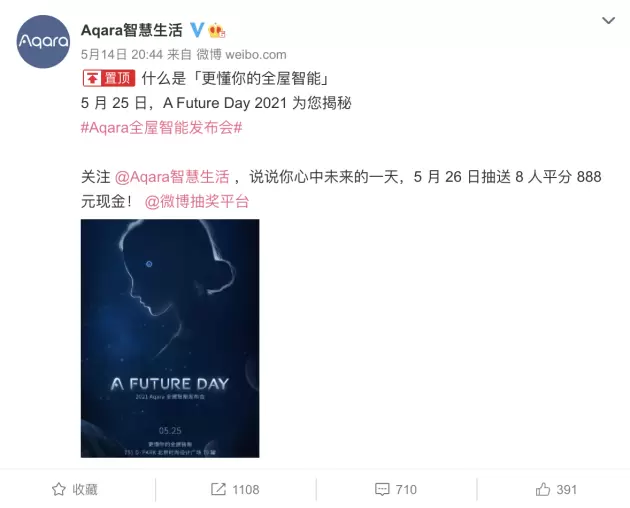630x508 pixels.
Task: Click the 微博 weibo.com source link
Action: pos(241,54)
